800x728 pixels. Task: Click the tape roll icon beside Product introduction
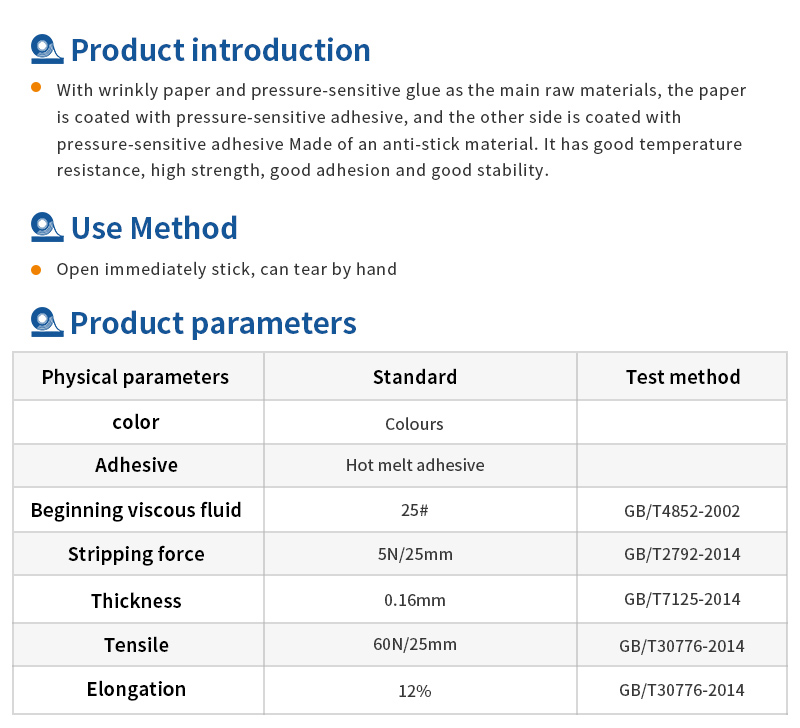point(47,49)
